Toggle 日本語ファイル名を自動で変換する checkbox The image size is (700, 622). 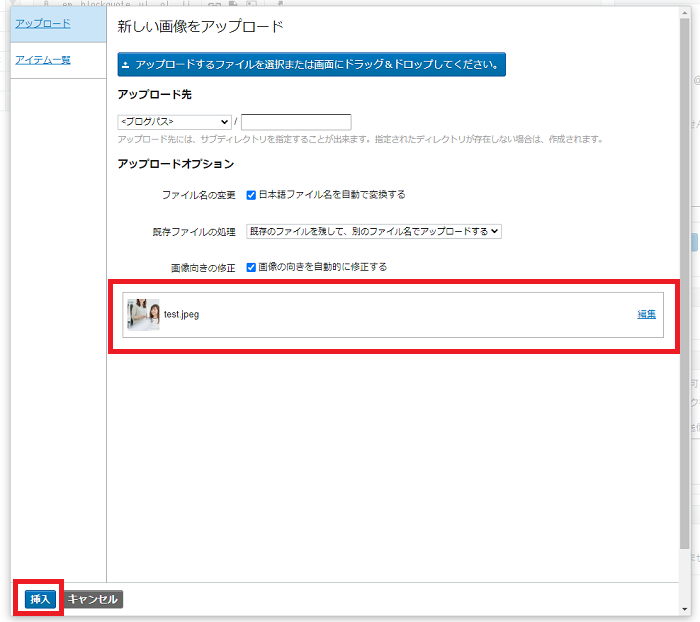(251, 195)
